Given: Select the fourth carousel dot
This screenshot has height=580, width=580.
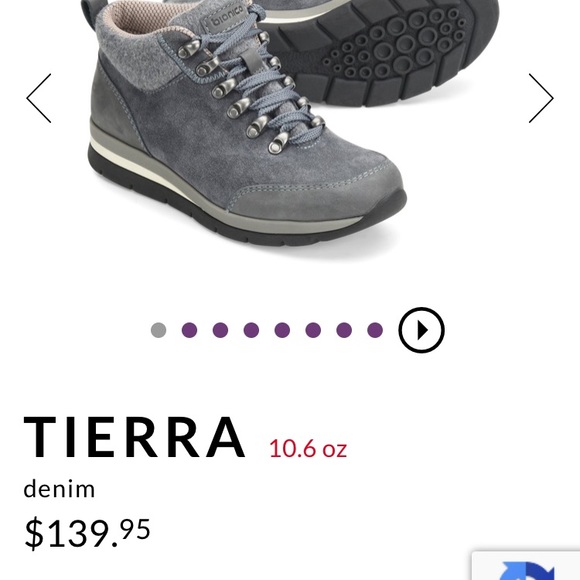Looking at the screenshot, I should pos(251,330).
